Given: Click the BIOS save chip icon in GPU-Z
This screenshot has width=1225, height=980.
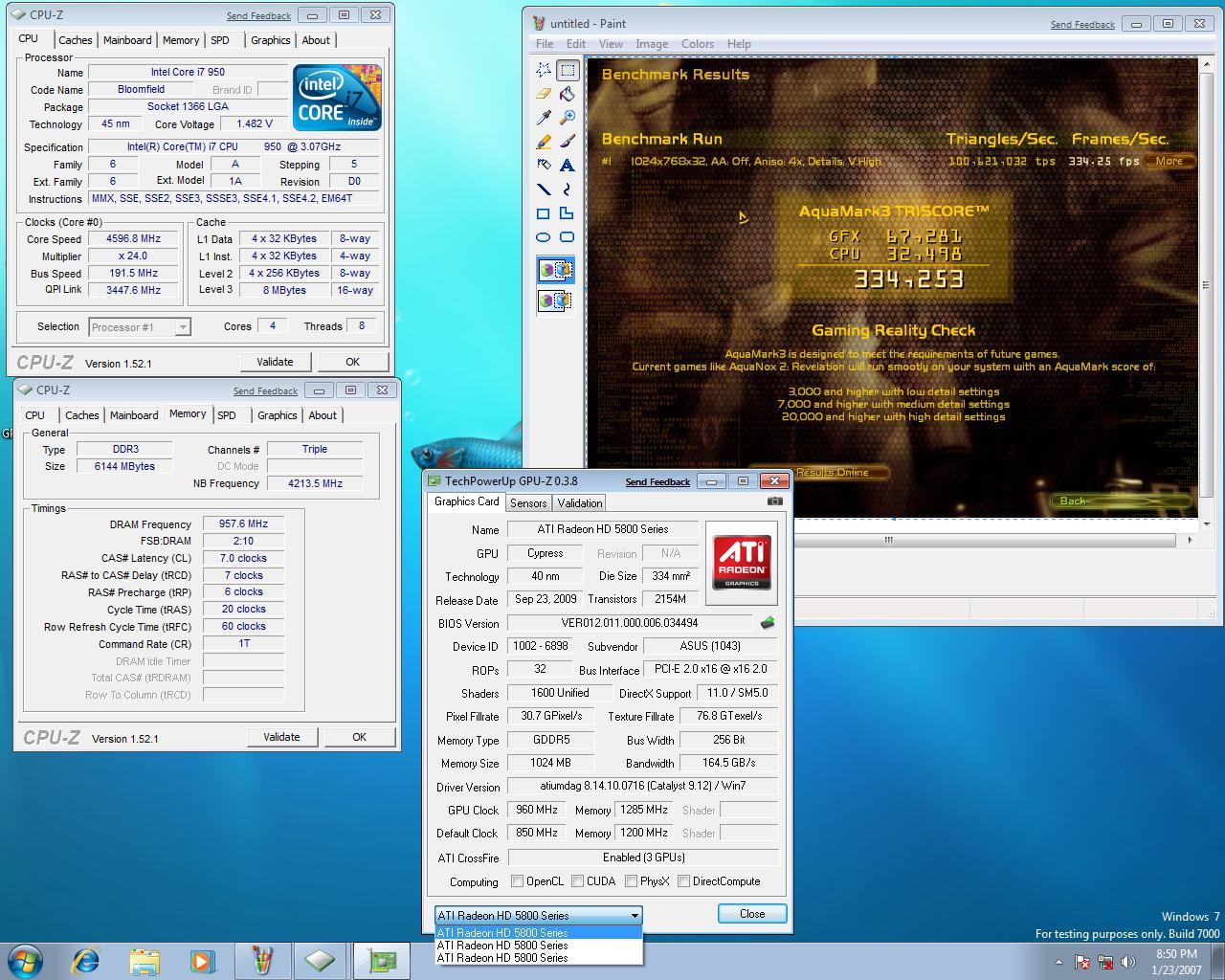Looking at the screenshot, I should [768, 623].
